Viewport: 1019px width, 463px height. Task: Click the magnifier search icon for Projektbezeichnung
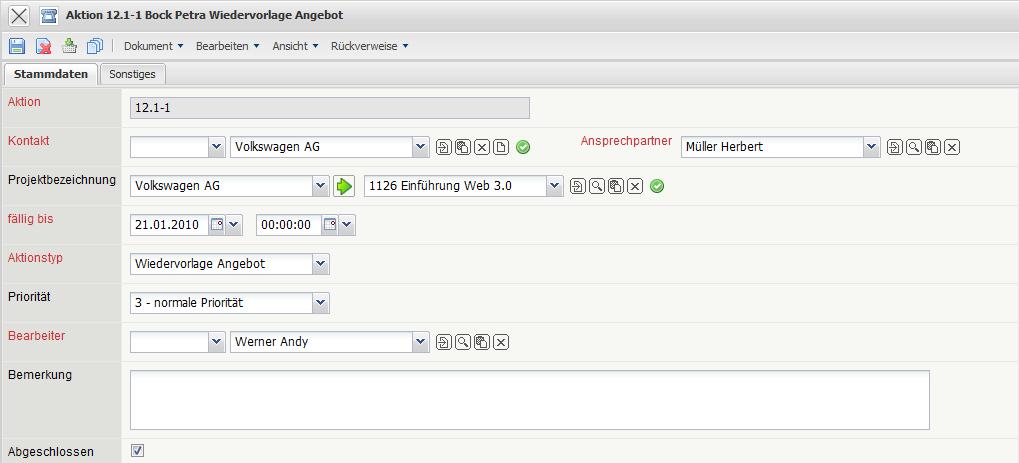click(x=596, y=187)
